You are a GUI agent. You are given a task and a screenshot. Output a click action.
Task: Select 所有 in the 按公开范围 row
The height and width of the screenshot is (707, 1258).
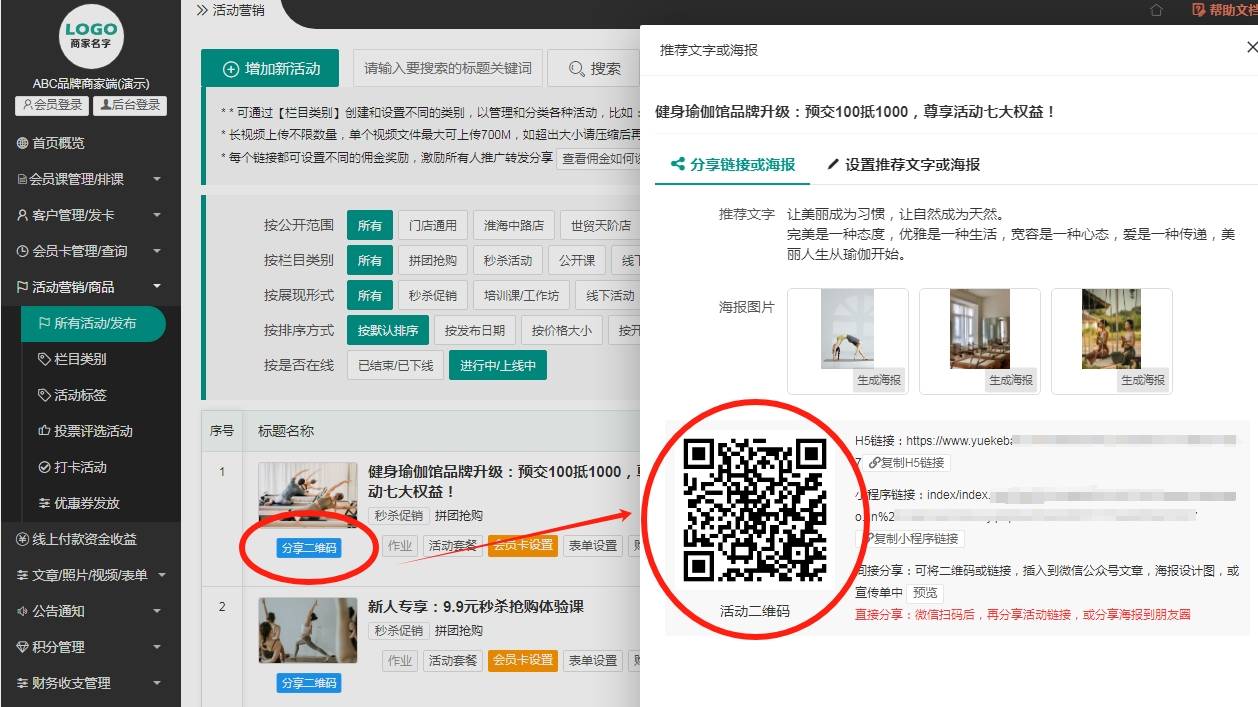(x=370, y=225)
